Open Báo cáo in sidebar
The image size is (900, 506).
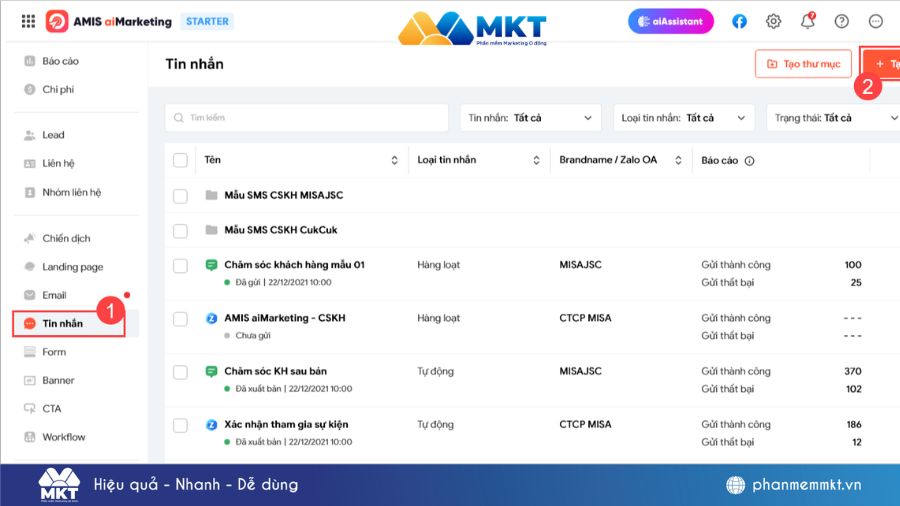click(x=60, y=61)
